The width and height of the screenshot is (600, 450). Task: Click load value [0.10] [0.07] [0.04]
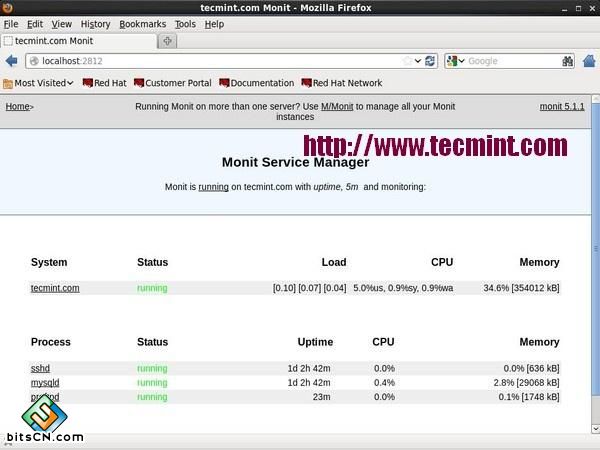309,288
